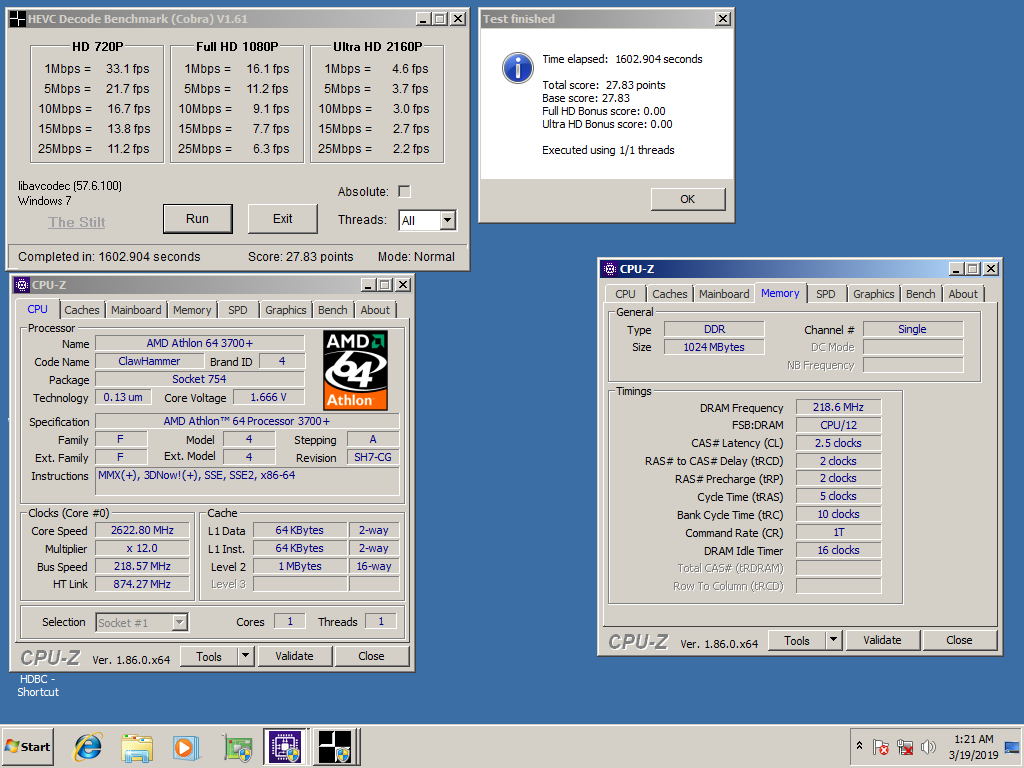The height and width of the screenshot is (768, 1024).
Task: Open the taskbar clock showing 1:21 AM
Action: [x=973, y=747]
